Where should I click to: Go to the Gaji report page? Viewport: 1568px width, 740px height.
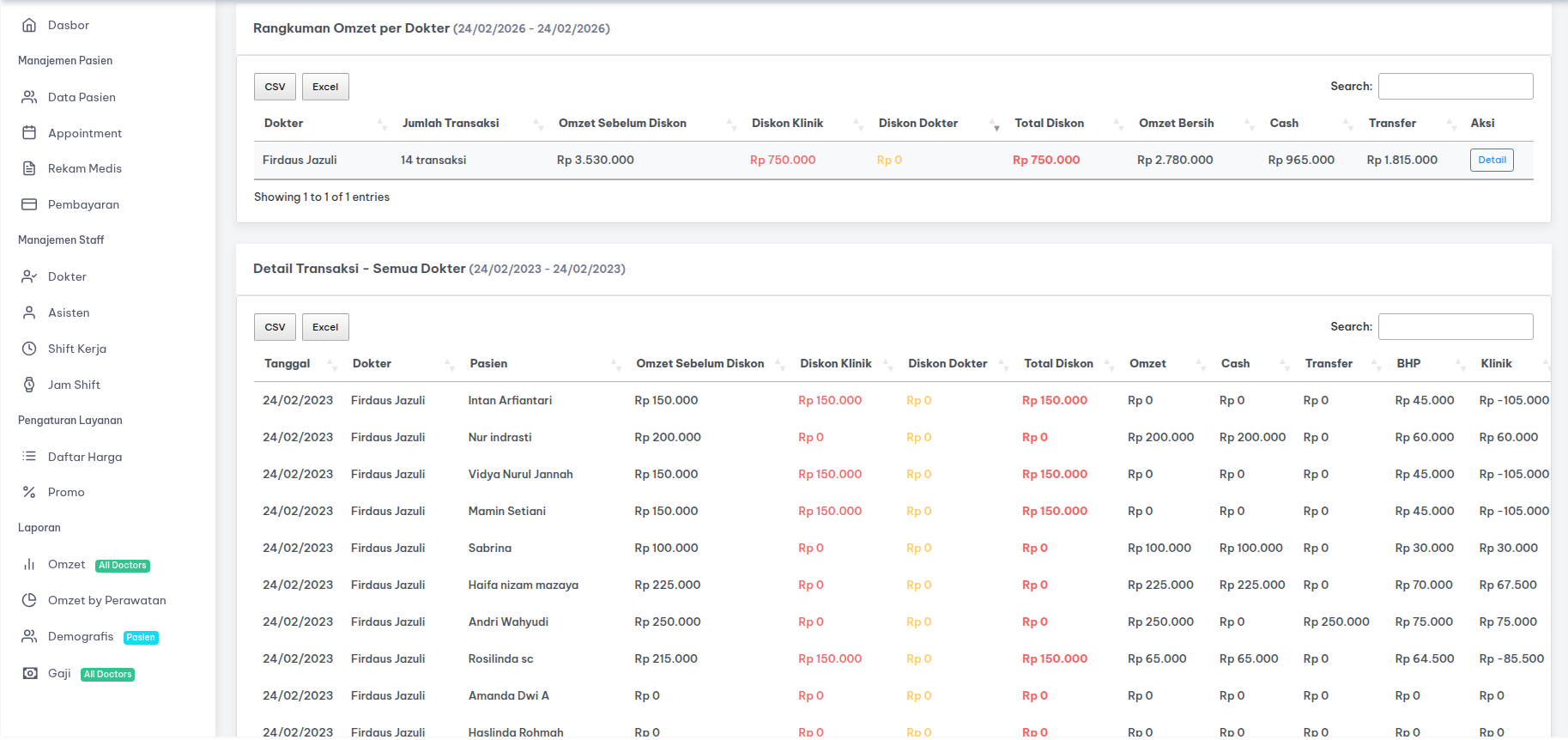point(59,673)
